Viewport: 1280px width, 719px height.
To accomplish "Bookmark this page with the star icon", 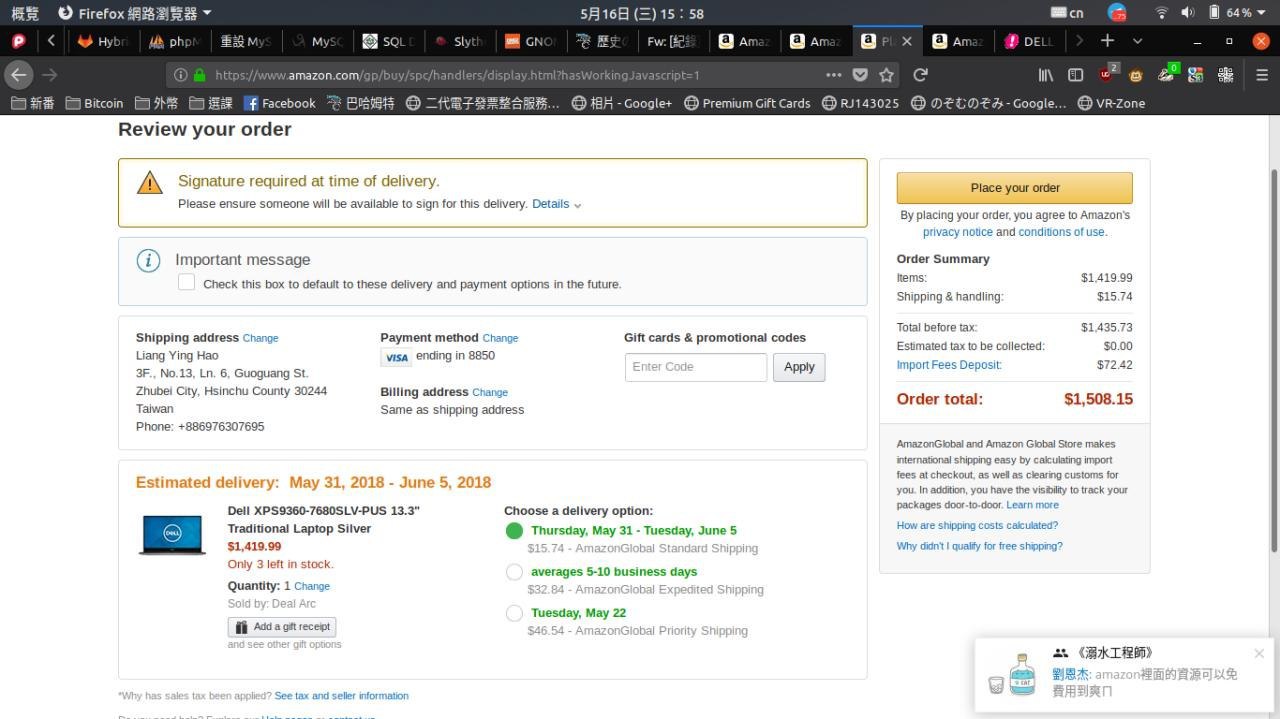I will click(886, 75).
